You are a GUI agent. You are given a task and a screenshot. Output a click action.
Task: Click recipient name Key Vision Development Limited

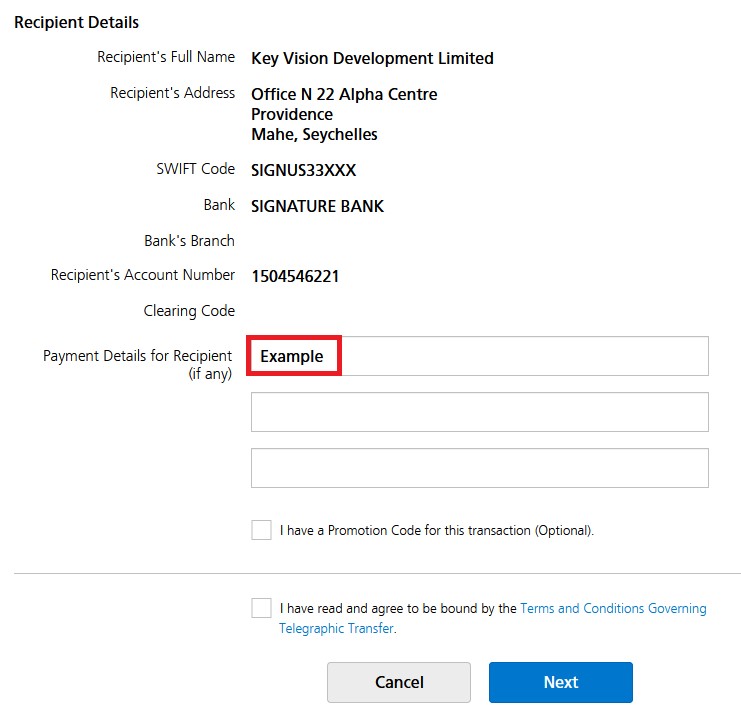[372, 58]
